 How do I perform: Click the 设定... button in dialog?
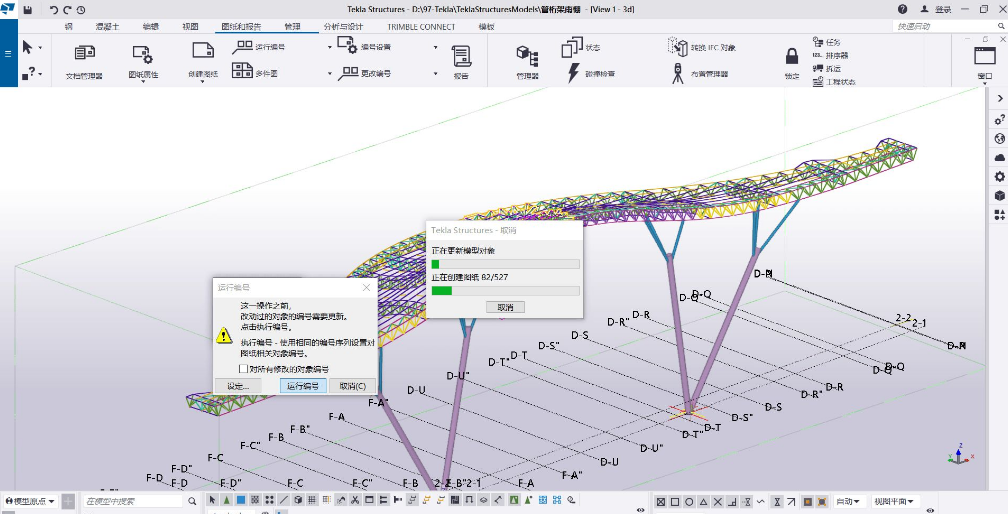pyautogui.click(x=238, y=386)
